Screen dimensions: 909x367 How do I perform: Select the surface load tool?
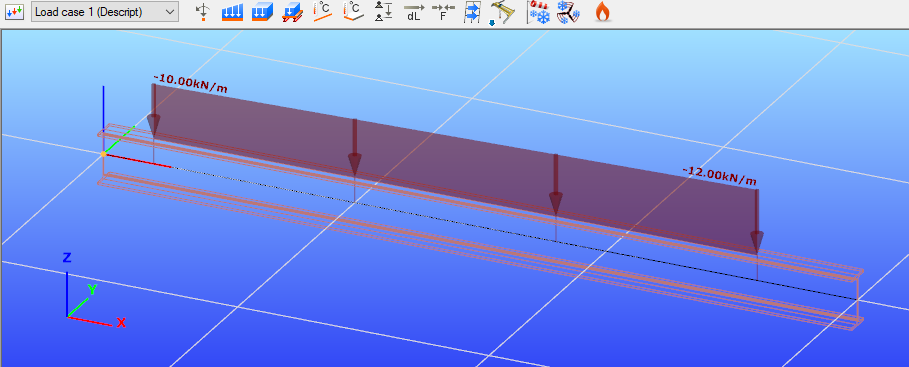point(262,12)
